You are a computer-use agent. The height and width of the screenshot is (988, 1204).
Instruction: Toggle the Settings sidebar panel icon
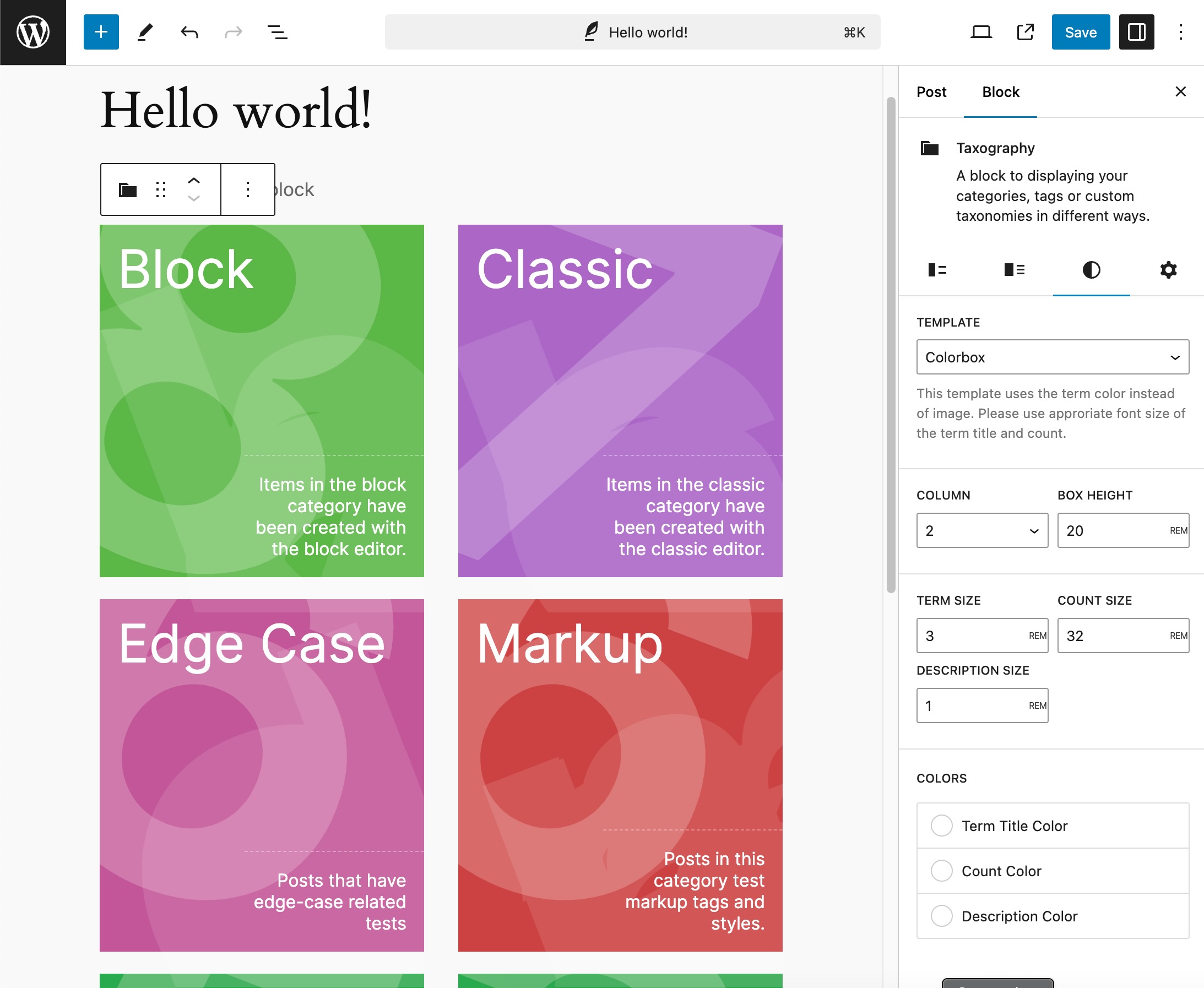[1136, 32]
